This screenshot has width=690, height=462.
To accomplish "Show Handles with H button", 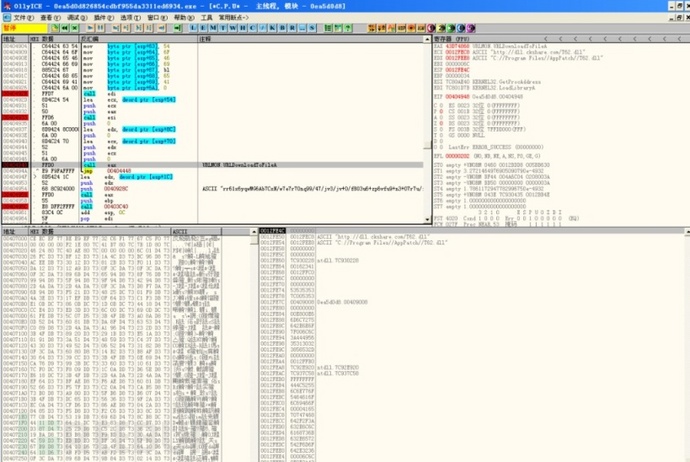I will [x=242, y=28].
